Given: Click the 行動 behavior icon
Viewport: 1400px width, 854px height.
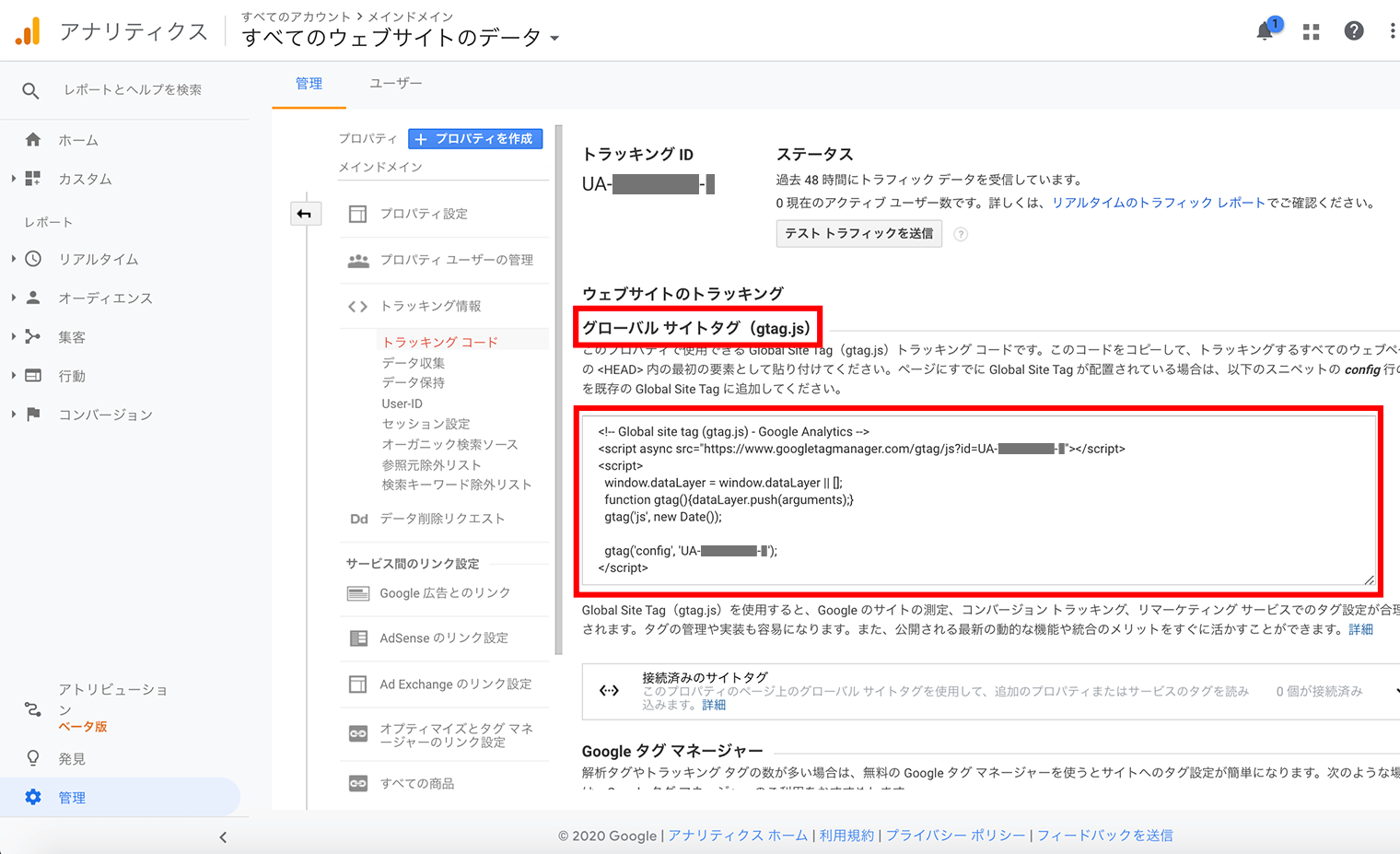Looking at the screenshot, I should point(33,376).
